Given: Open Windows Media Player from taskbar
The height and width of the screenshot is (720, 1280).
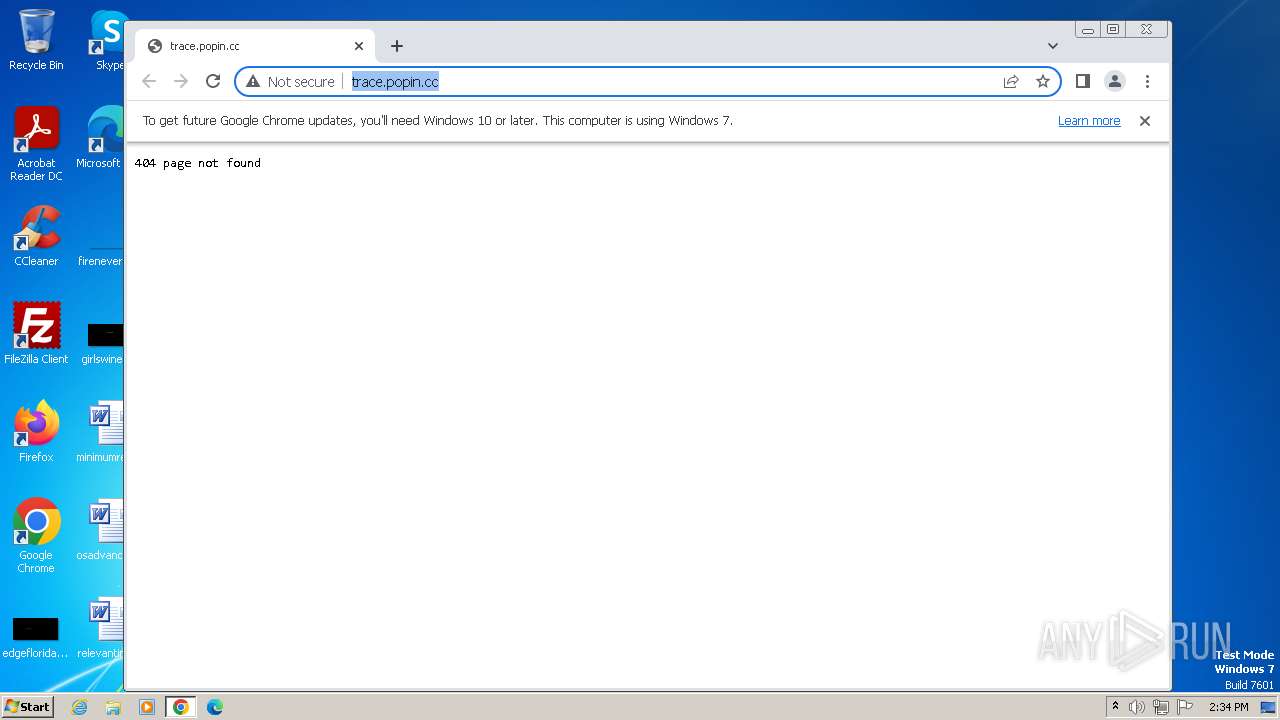Looking at the screenshot, I should tap(147, 707).
